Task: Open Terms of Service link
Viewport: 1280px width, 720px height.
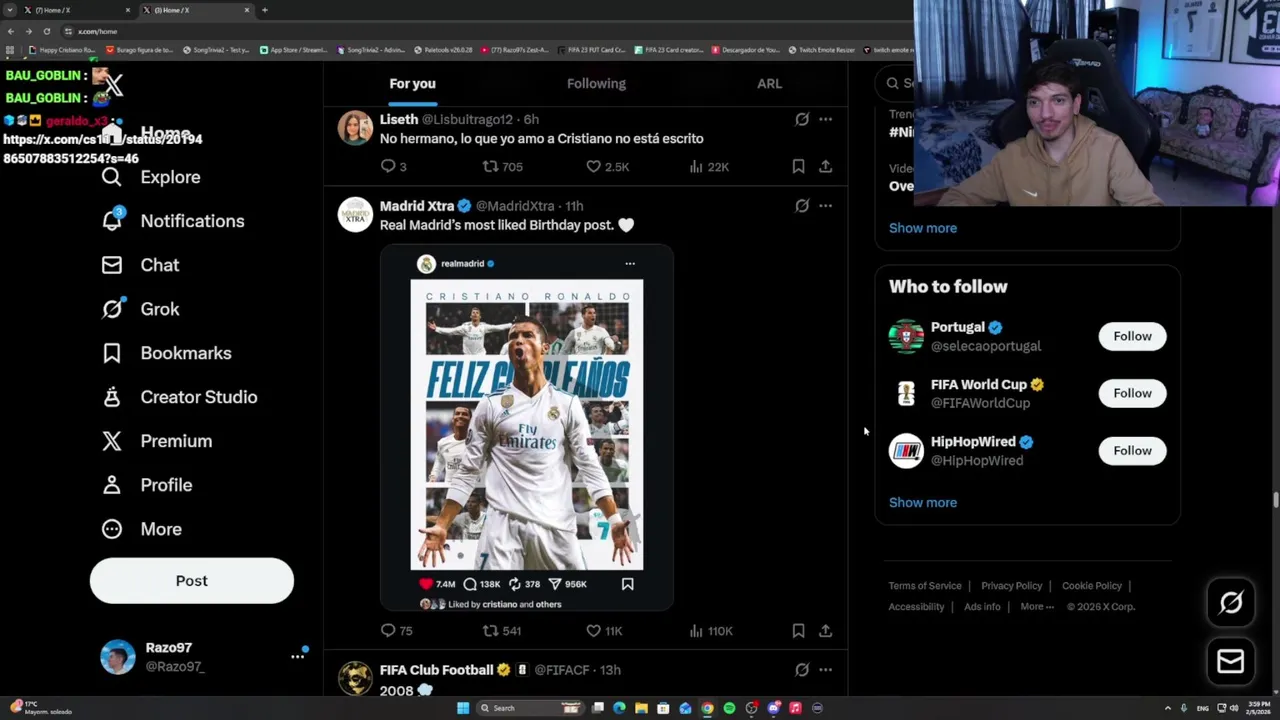Action: click(925, 586)
